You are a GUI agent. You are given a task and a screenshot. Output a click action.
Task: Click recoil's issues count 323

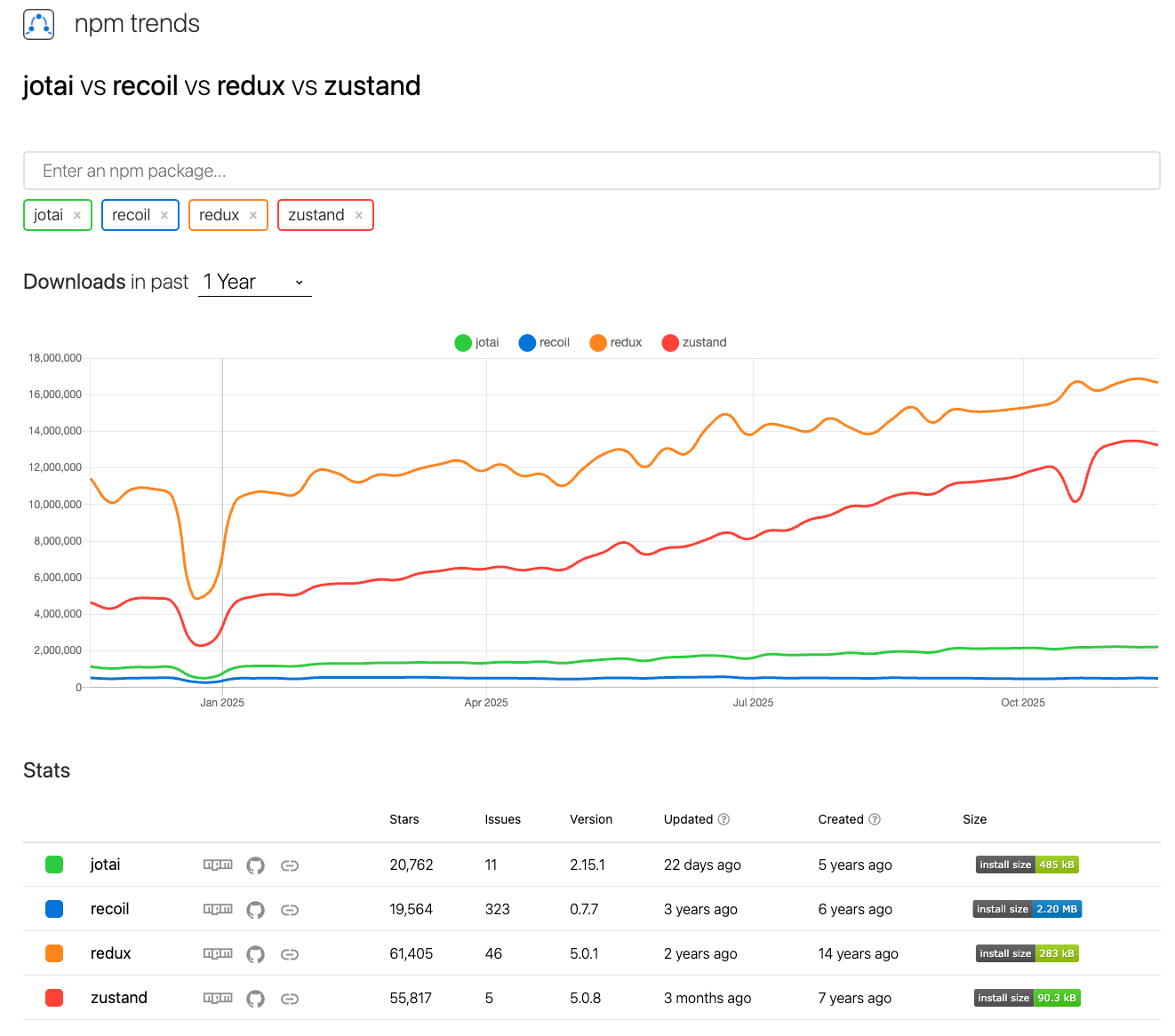coord(498,909)
